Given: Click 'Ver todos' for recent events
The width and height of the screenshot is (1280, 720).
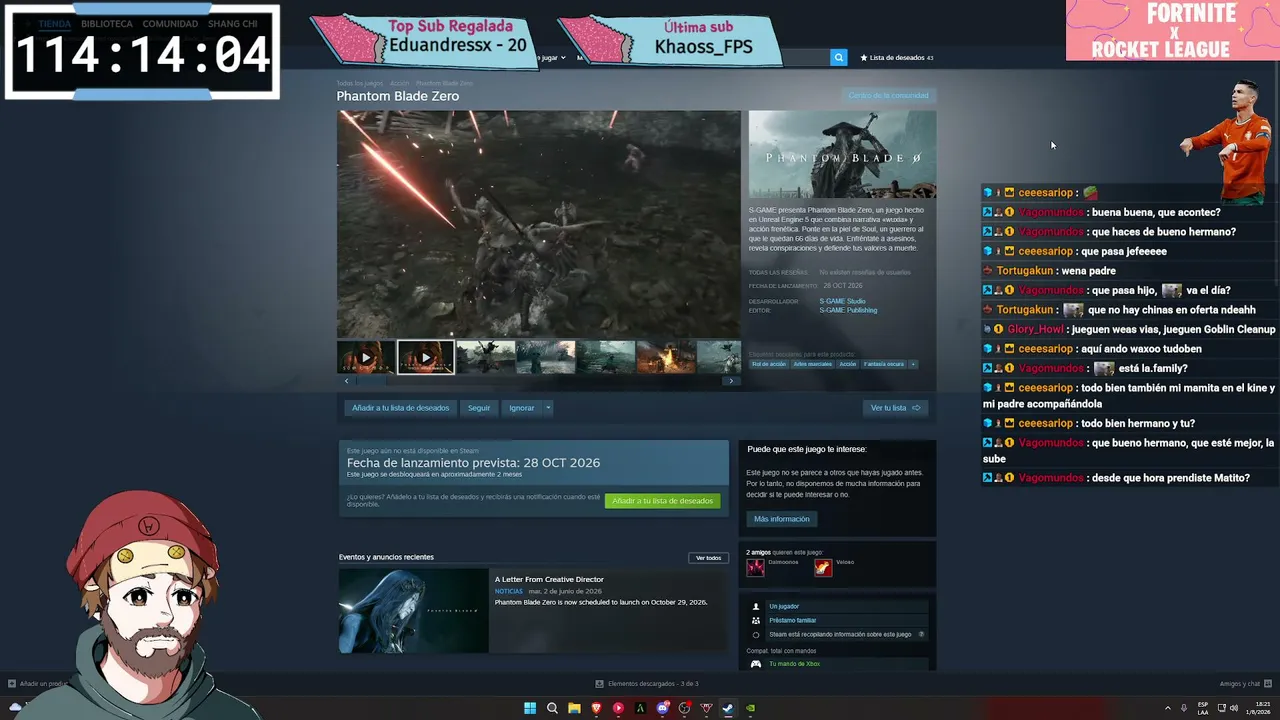Looking at the screenshot, I should pyautogui.click(x=708, y=558).
